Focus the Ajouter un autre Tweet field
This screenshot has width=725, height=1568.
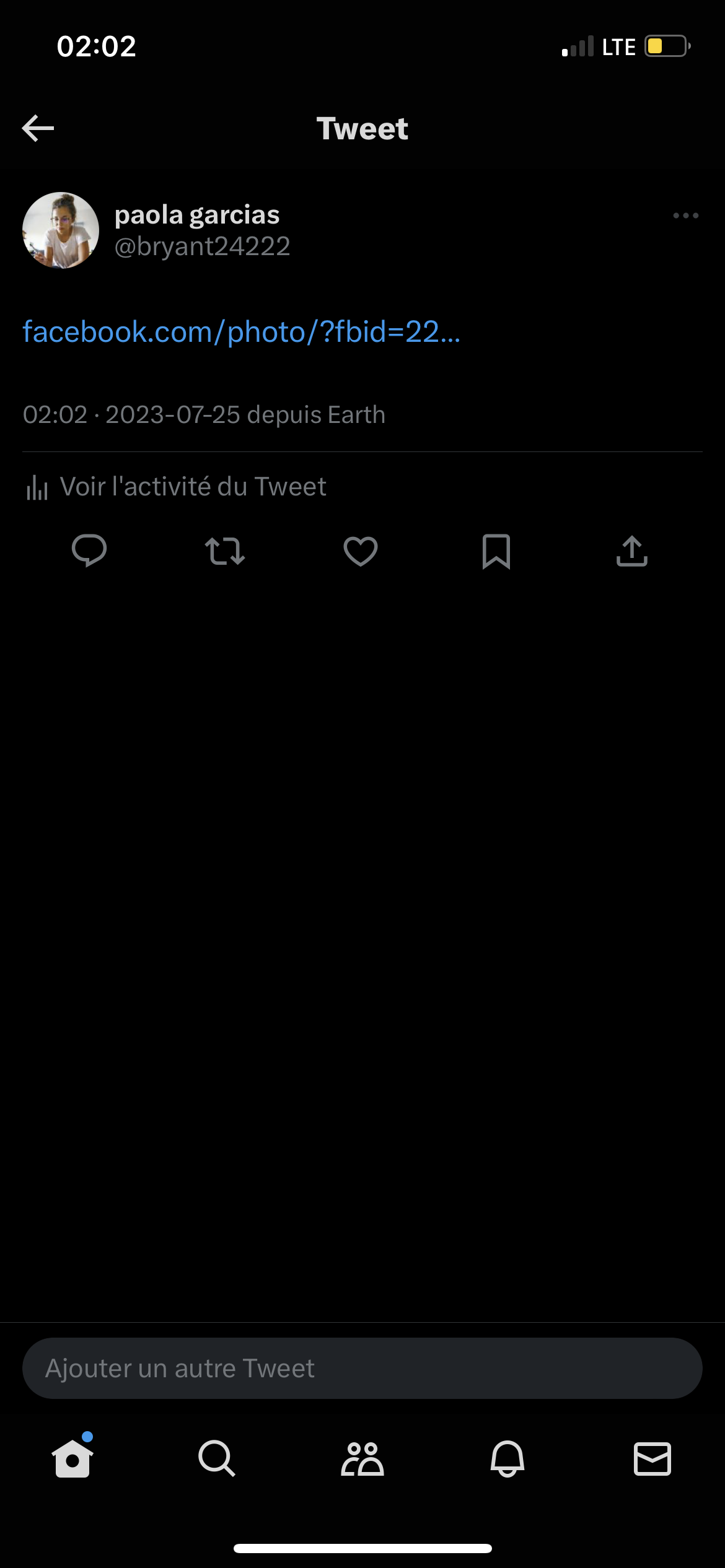coord(362,1368)
